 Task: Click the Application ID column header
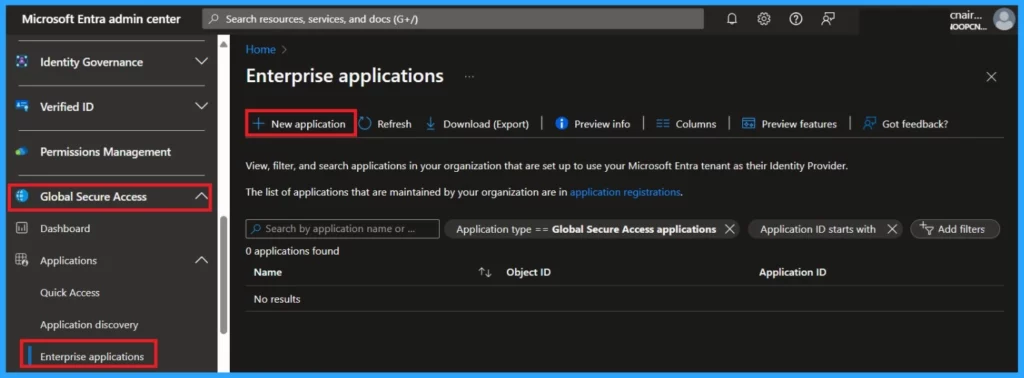point(792,272)
